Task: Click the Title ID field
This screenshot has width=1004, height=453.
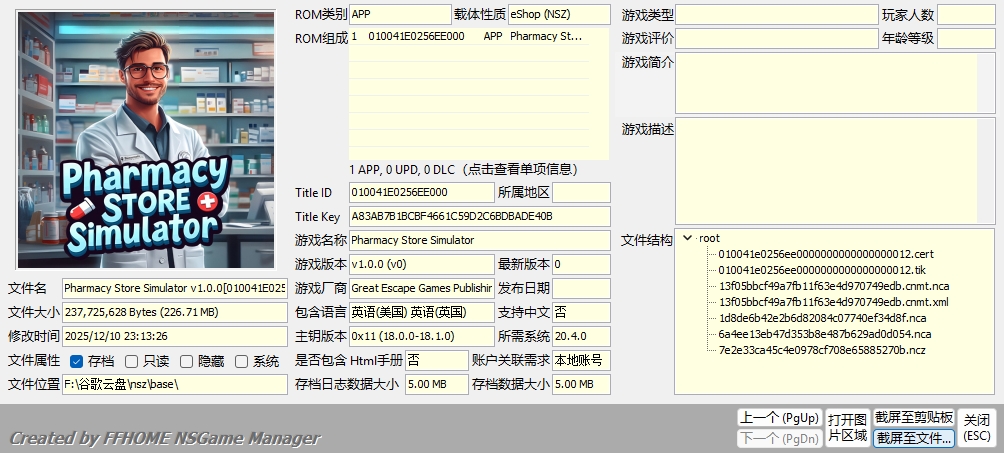Action: pyautogui.click(x=422, y=192)
